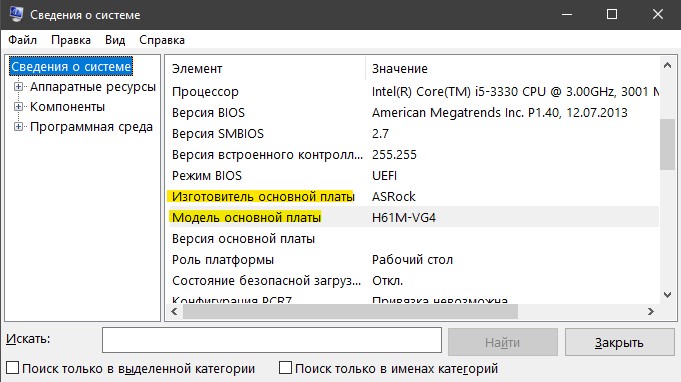
Task: Click the horizontal scrollbar thumb
Action: 350,311
